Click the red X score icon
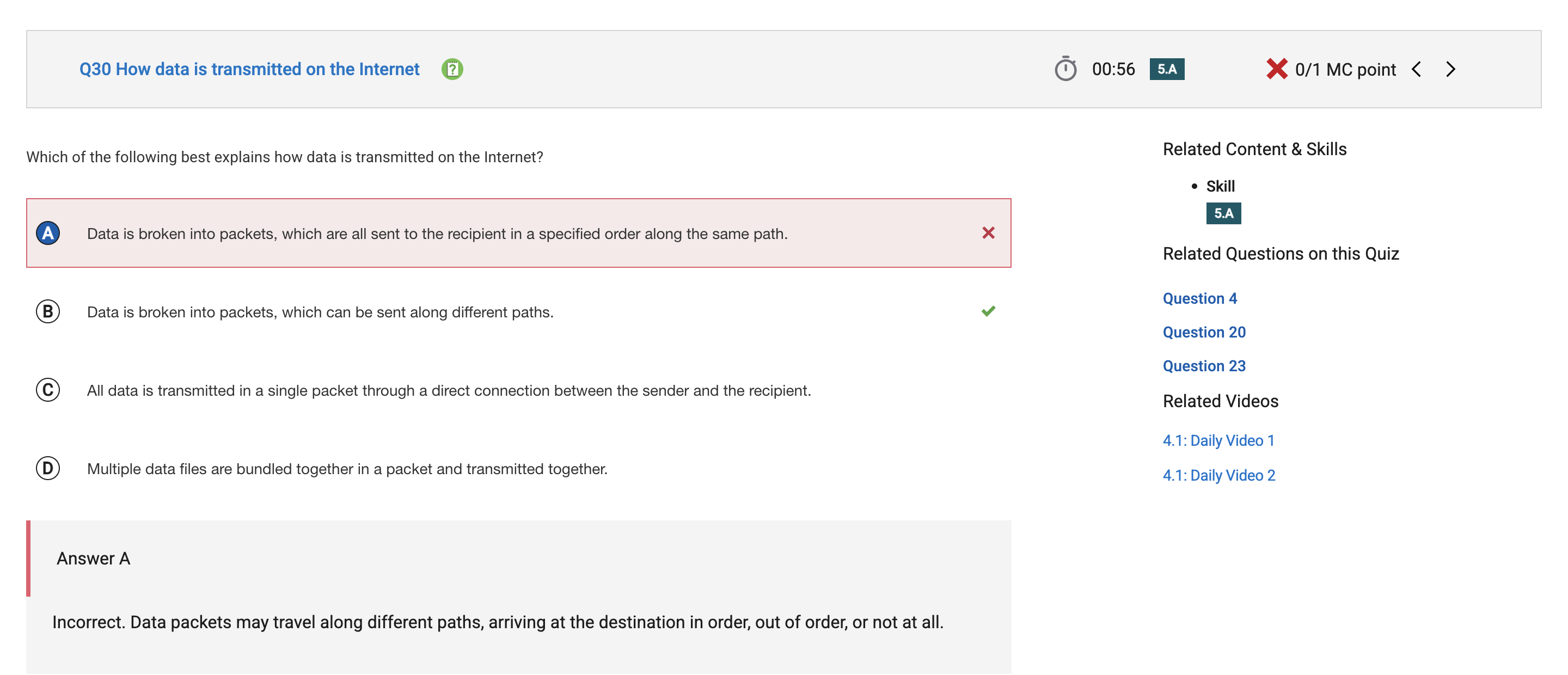Viewport: 1568px width, 675px height. click(x=1276, y=69)
